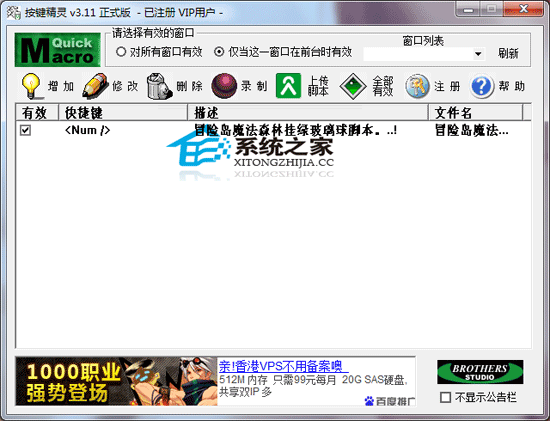
Task: Click the 1000职业 强势登场 banner ad
Action: point(116,381)
